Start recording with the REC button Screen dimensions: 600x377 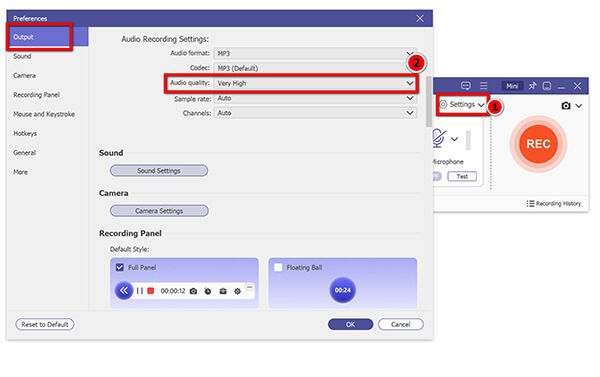(x=538, y=144)
